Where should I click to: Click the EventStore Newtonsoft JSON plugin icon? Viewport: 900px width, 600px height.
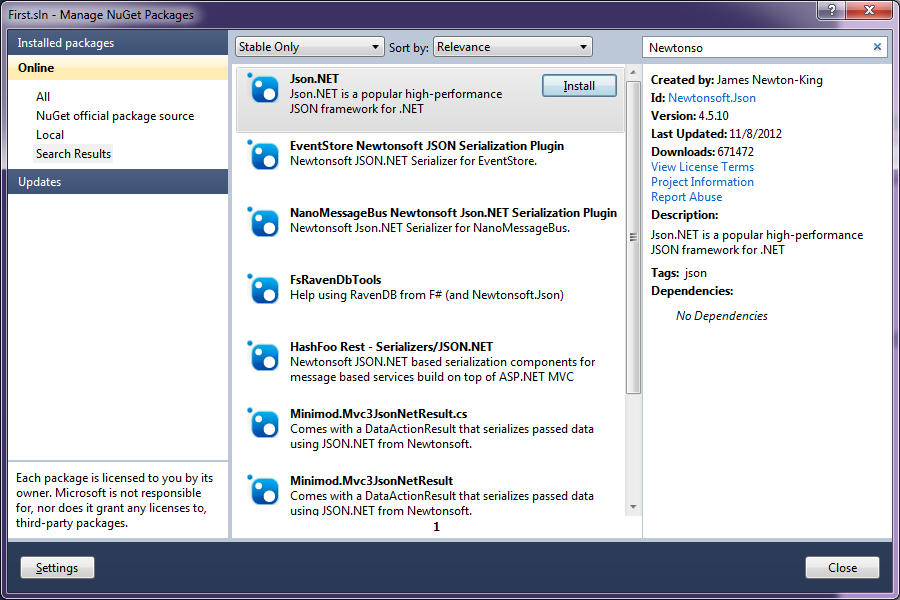(263, 155)
